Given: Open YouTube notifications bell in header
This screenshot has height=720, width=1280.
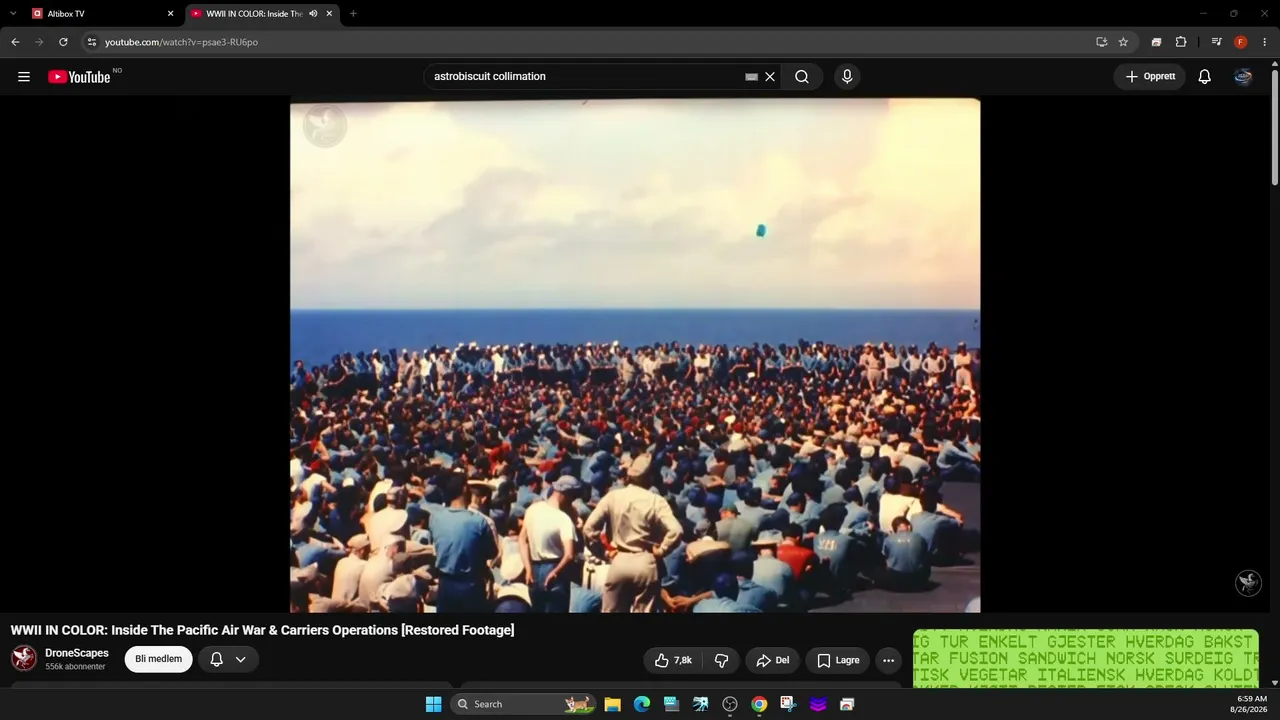Looking at the screenshot, I should pyautogui.click(x=1205, y=77).
